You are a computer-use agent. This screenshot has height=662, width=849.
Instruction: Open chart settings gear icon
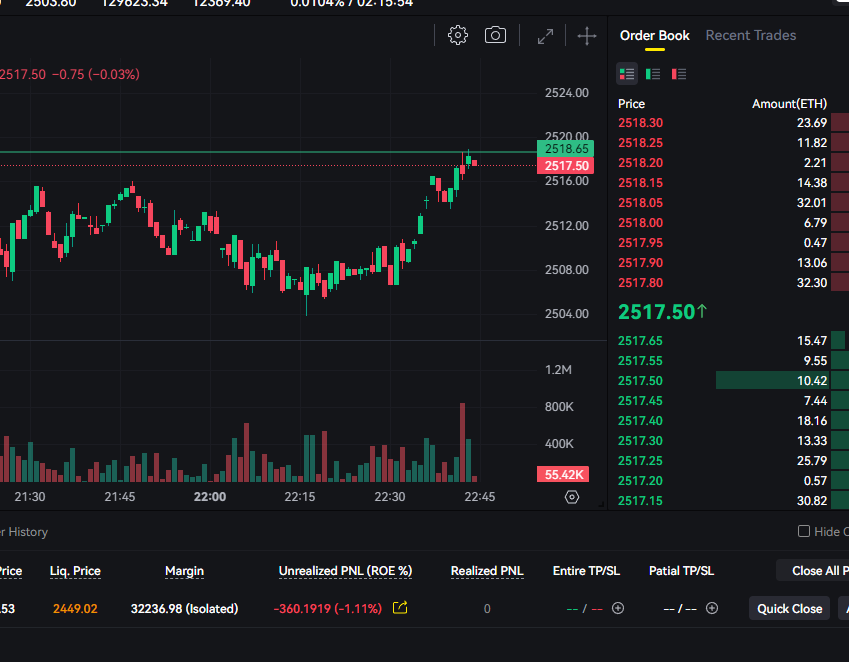(458, 36)
